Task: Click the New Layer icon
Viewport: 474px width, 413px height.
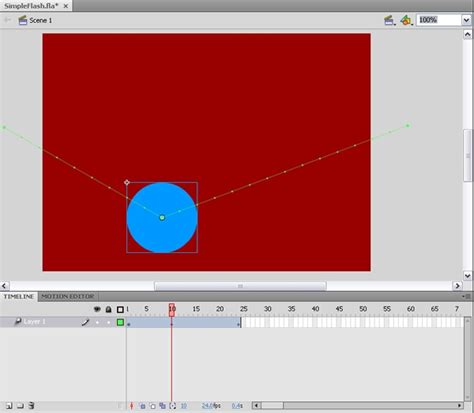Action: [x=9, y=406]
